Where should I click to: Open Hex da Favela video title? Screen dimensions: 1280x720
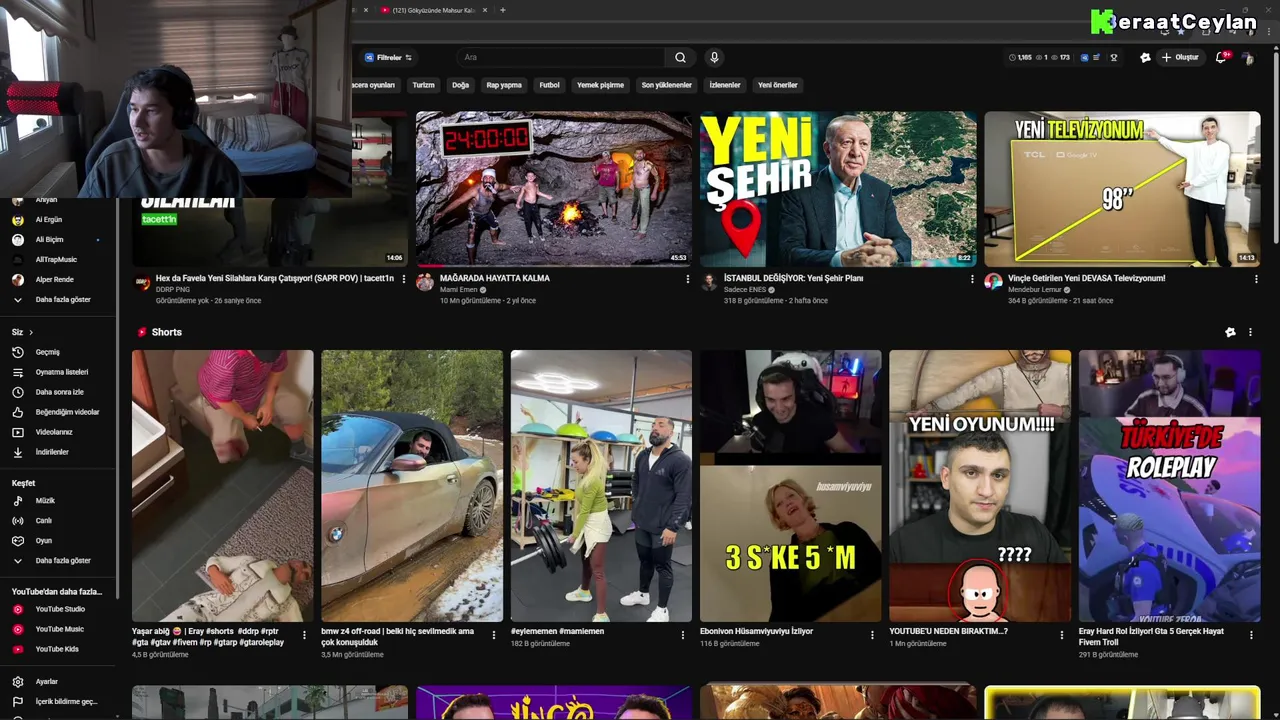point(275,279)
